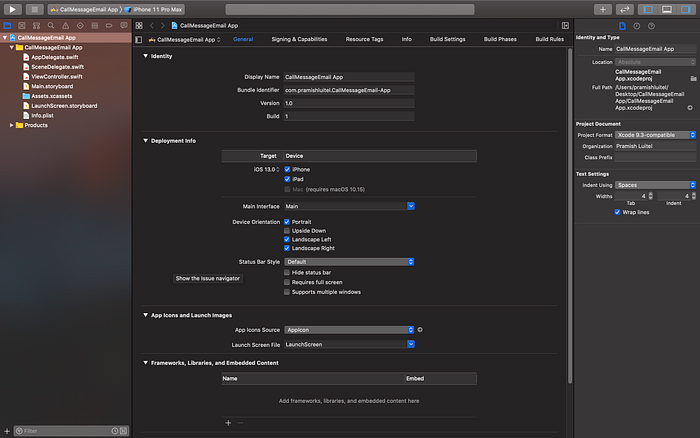Image resolution: width=700 pixels, height=438 pixels.
Task: Select AppDelegate.swift in navigator
Action: (x=54, y=57)
